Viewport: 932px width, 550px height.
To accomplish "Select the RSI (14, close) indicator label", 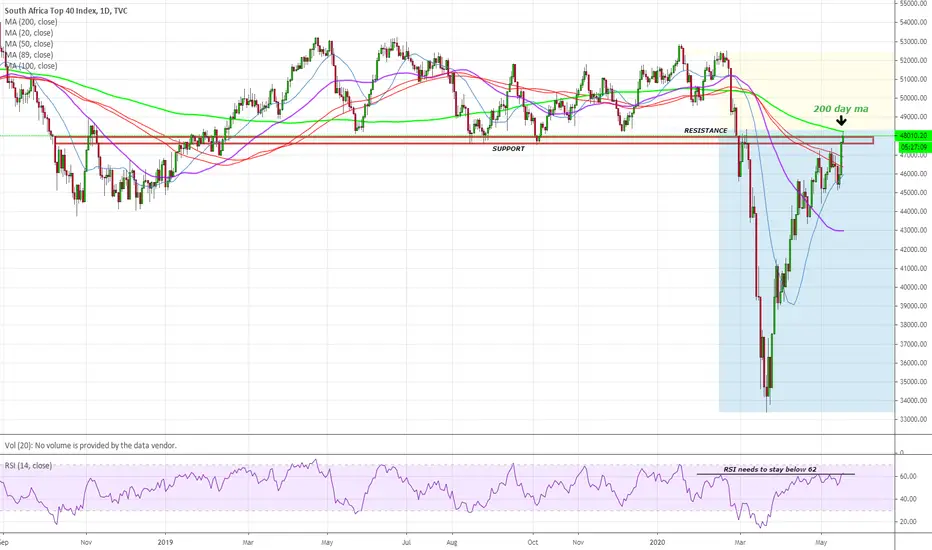I will pos(28,466).
